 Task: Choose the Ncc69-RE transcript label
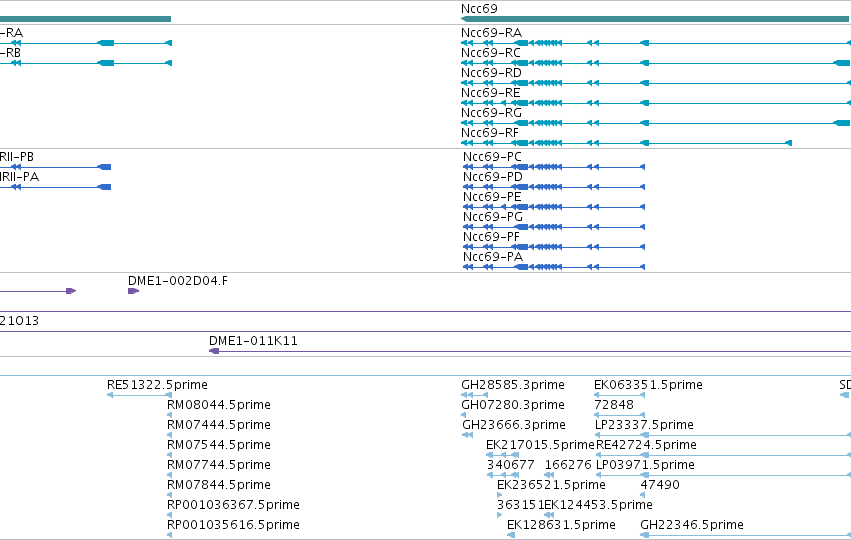pyautogui.click(x=491, y=93)
